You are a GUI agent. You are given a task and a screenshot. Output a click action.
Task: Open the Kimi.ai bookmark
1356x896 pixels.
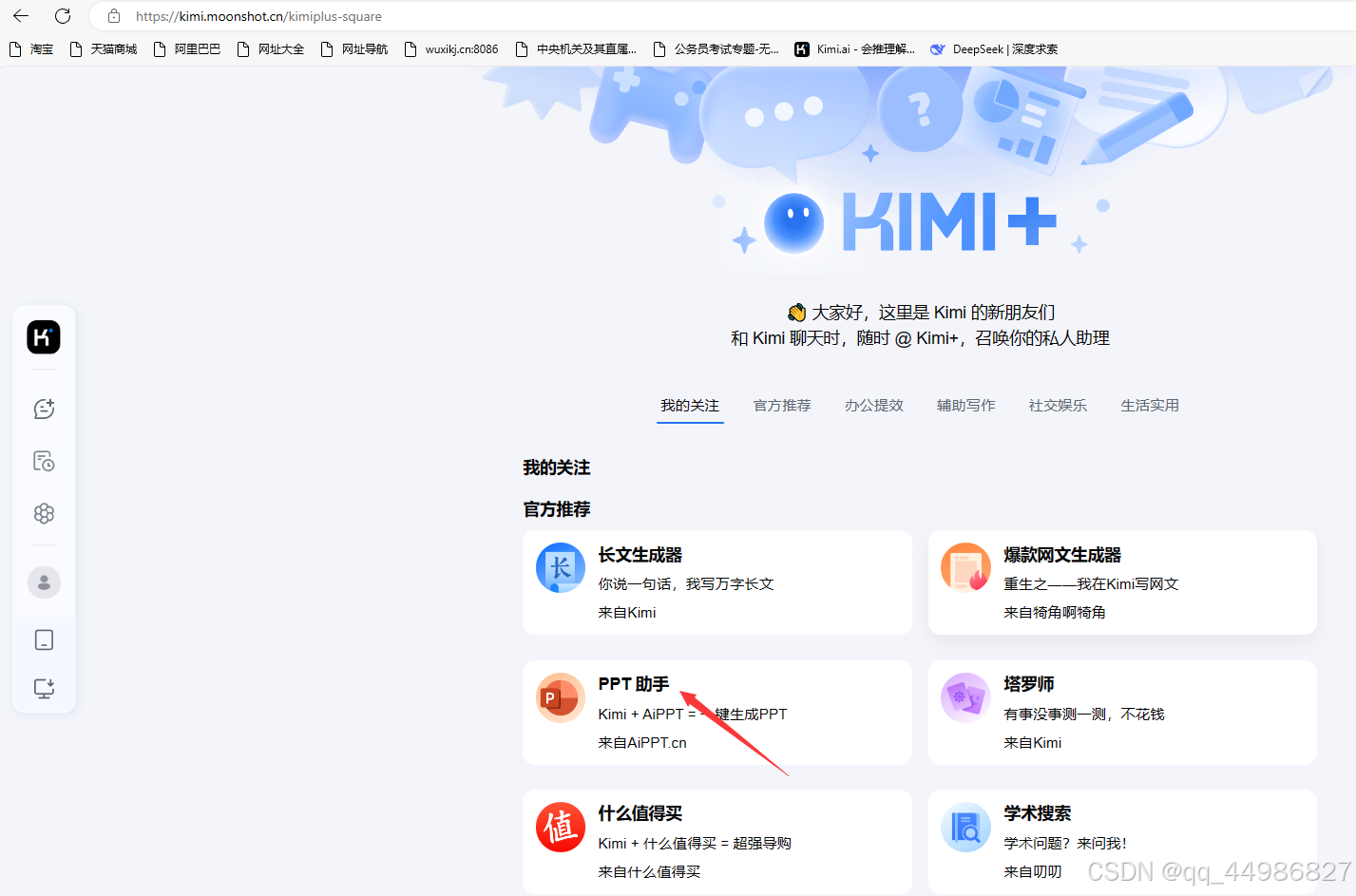[854, 49]
